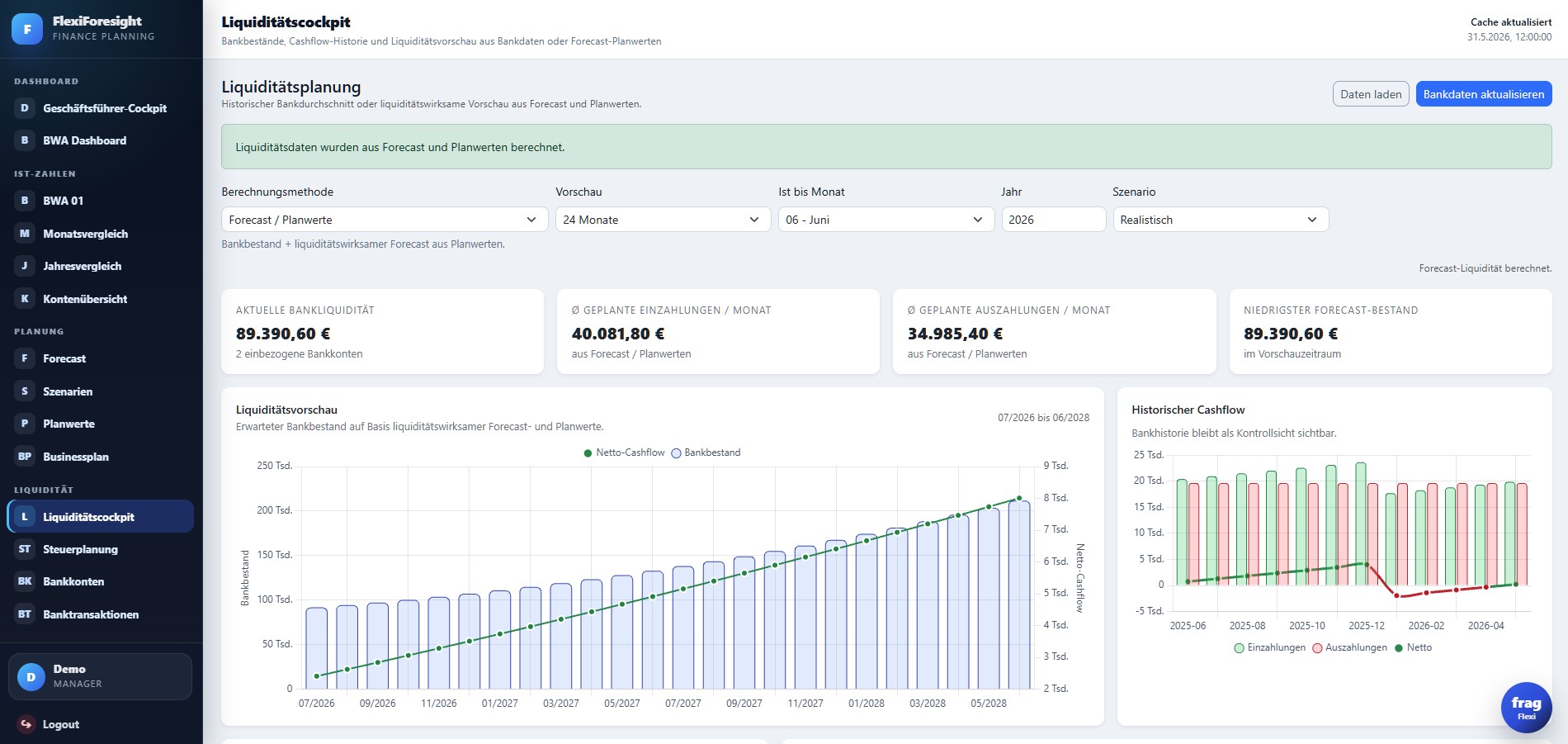Click the Logout arrow icon
Screen dimensions: 1568x744
[x=26, y=724]
